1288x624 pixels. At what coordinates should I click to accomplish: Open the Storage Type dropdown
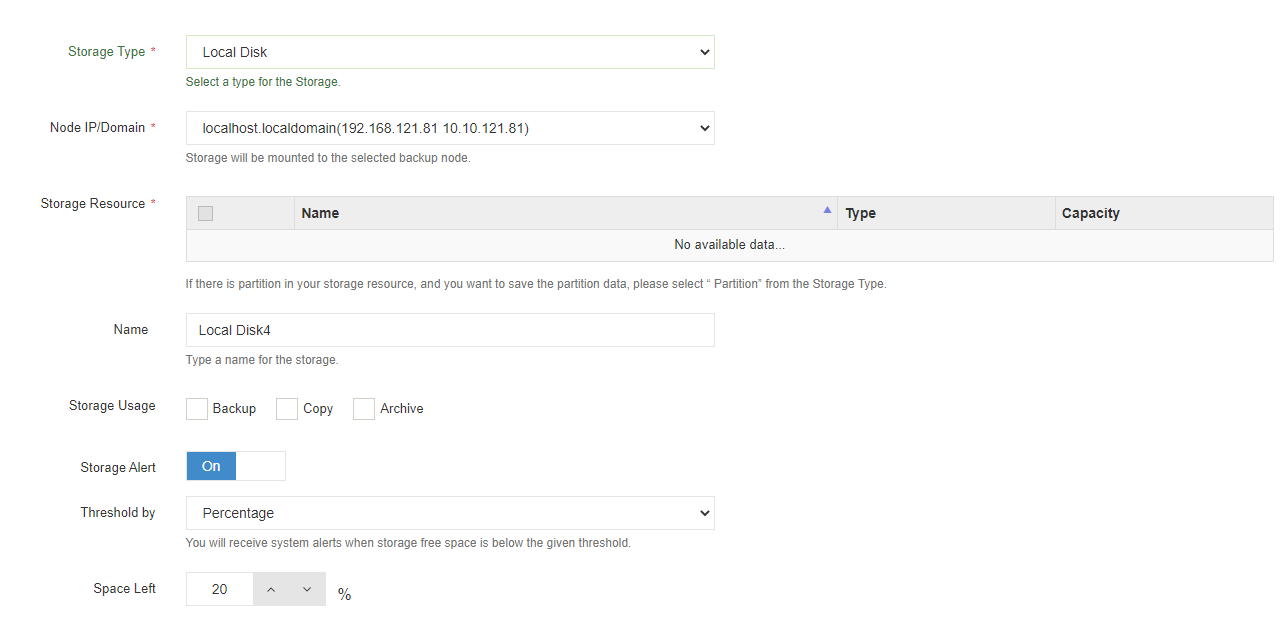(x=450, y=52)
